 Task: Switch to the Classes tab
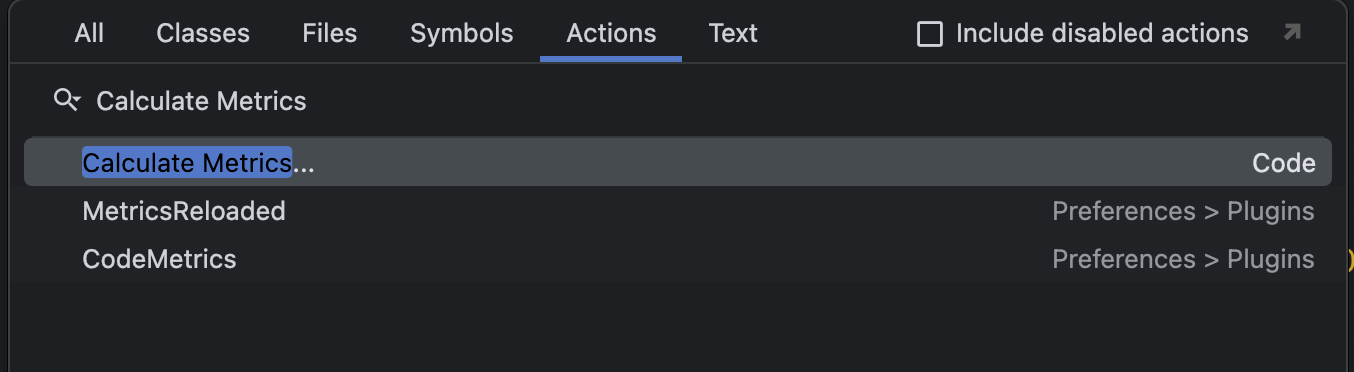tap(202, 34)
